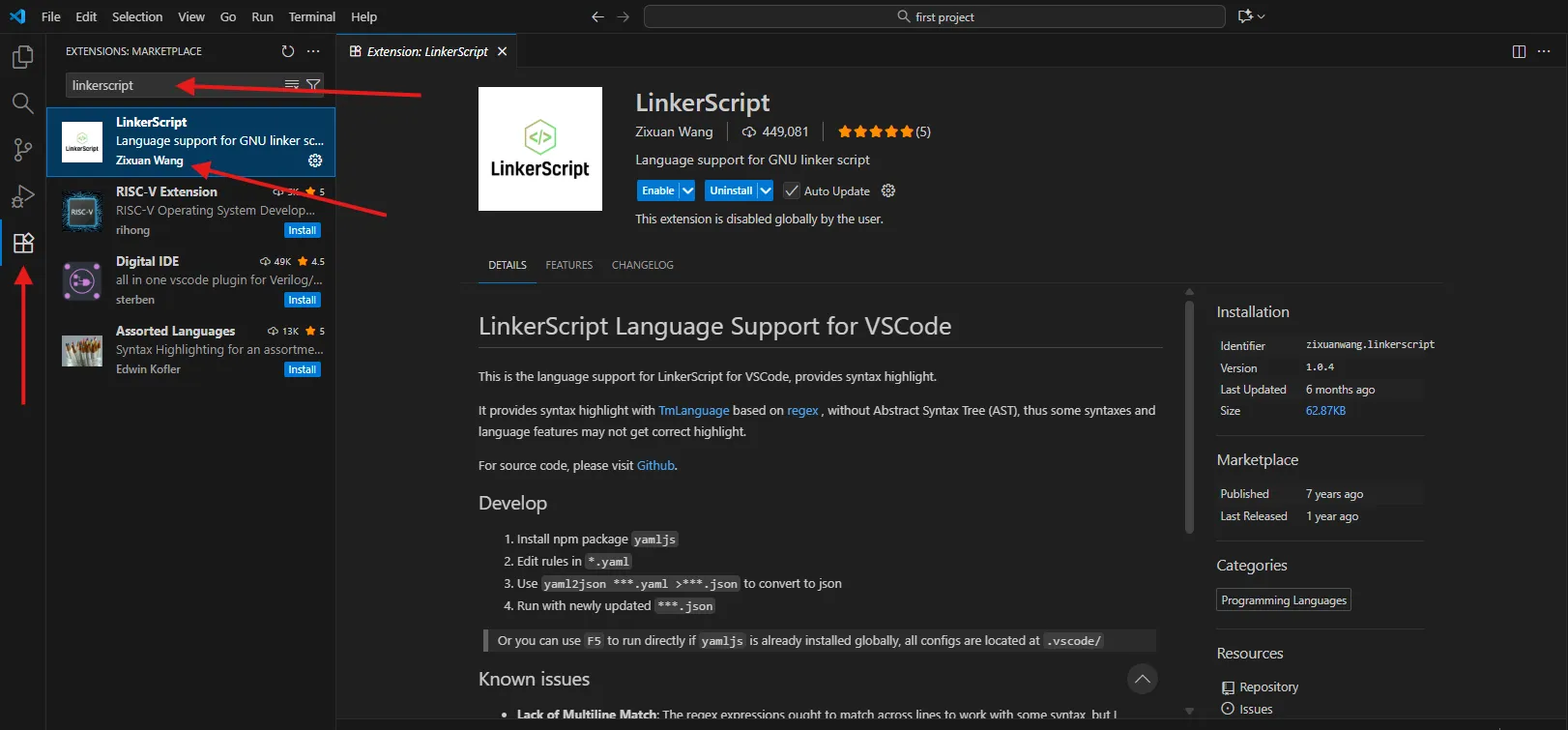Screen dimensions: 1568x730
Task: Open Views and More Actions menu
Action: tap(313, 51)
